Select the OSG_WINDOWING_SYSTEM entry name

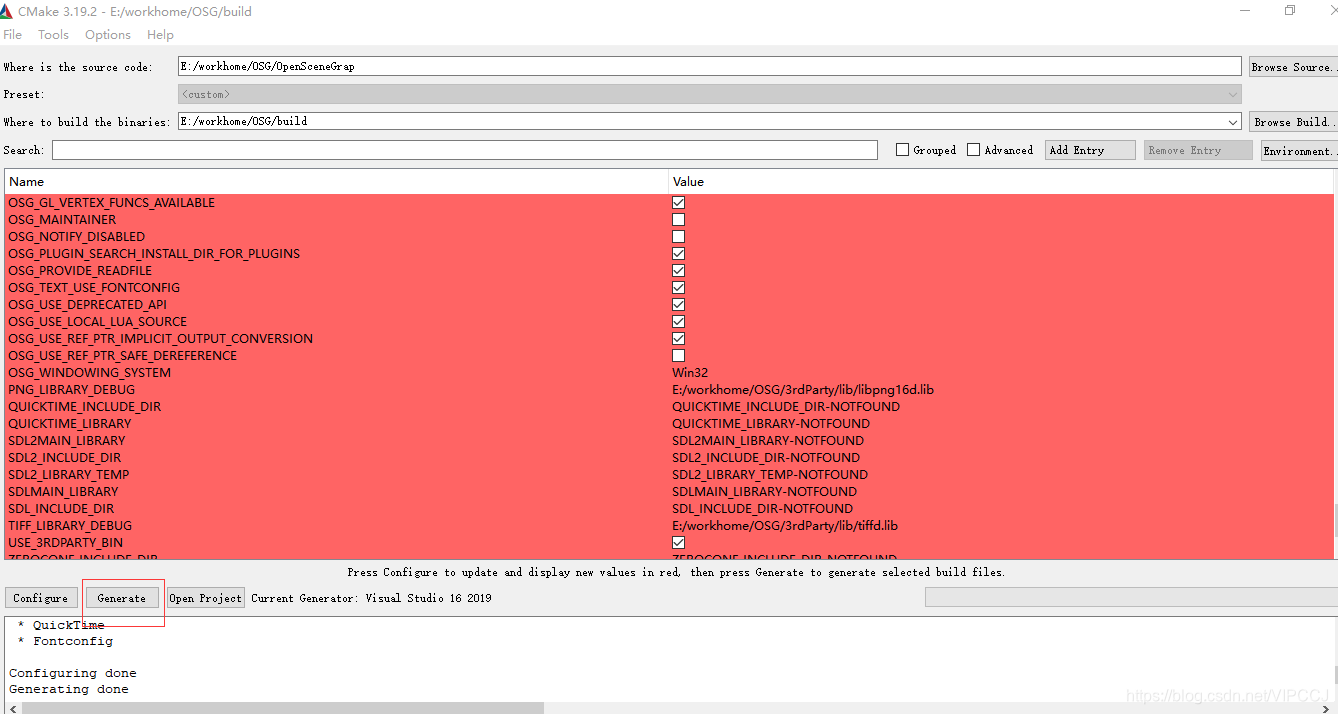[89, 373]
